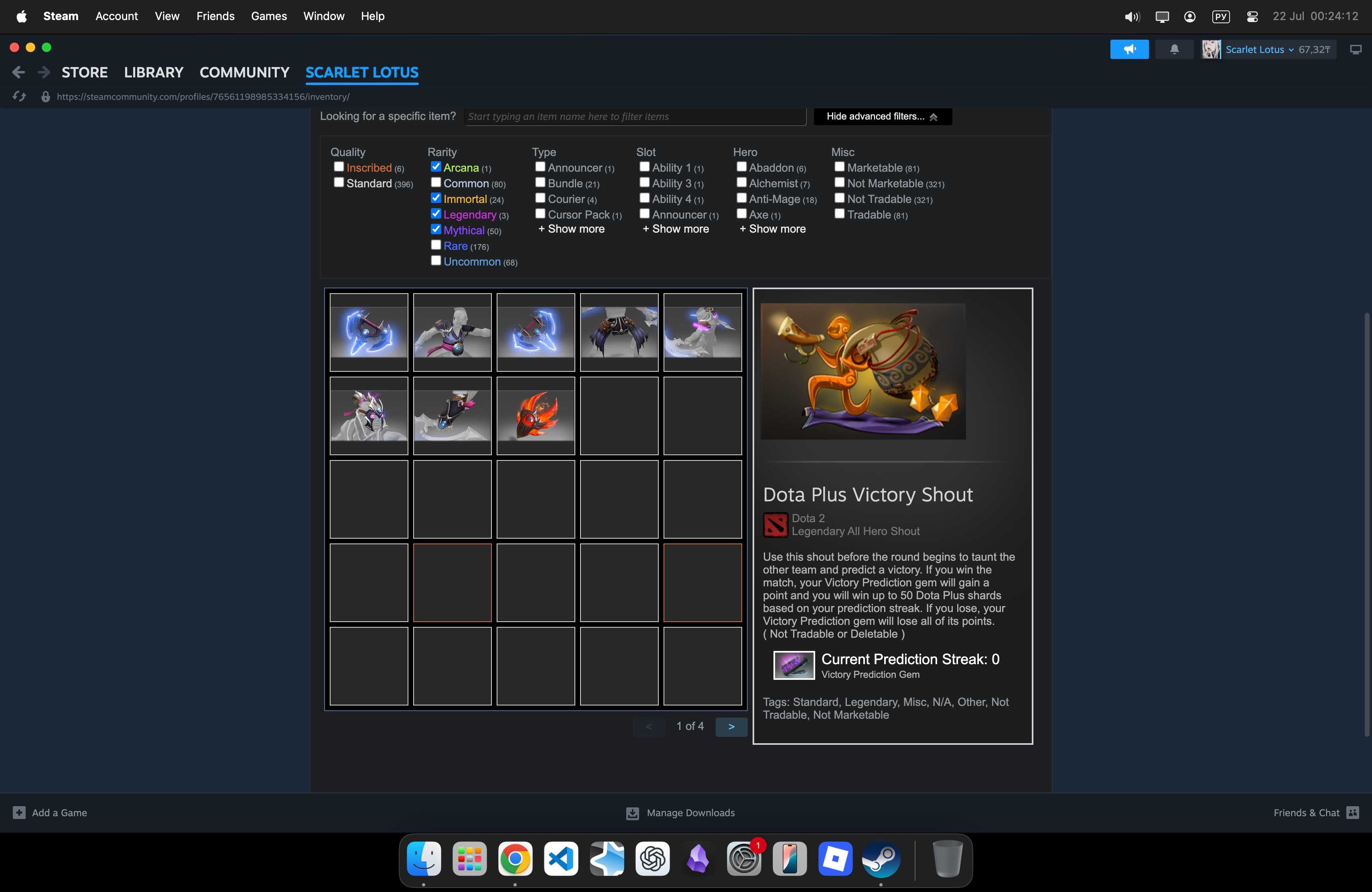Screen dimensions: 1372x892
Task: Enable the Standard quality filter
Action: click(x=339, y=182)
